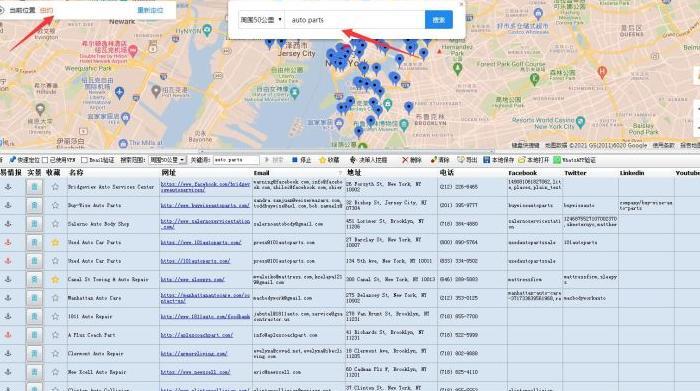700x391 pixels.
Task: Click the 关键词 keyword field in the toolbar
Action: coord(236,160)
